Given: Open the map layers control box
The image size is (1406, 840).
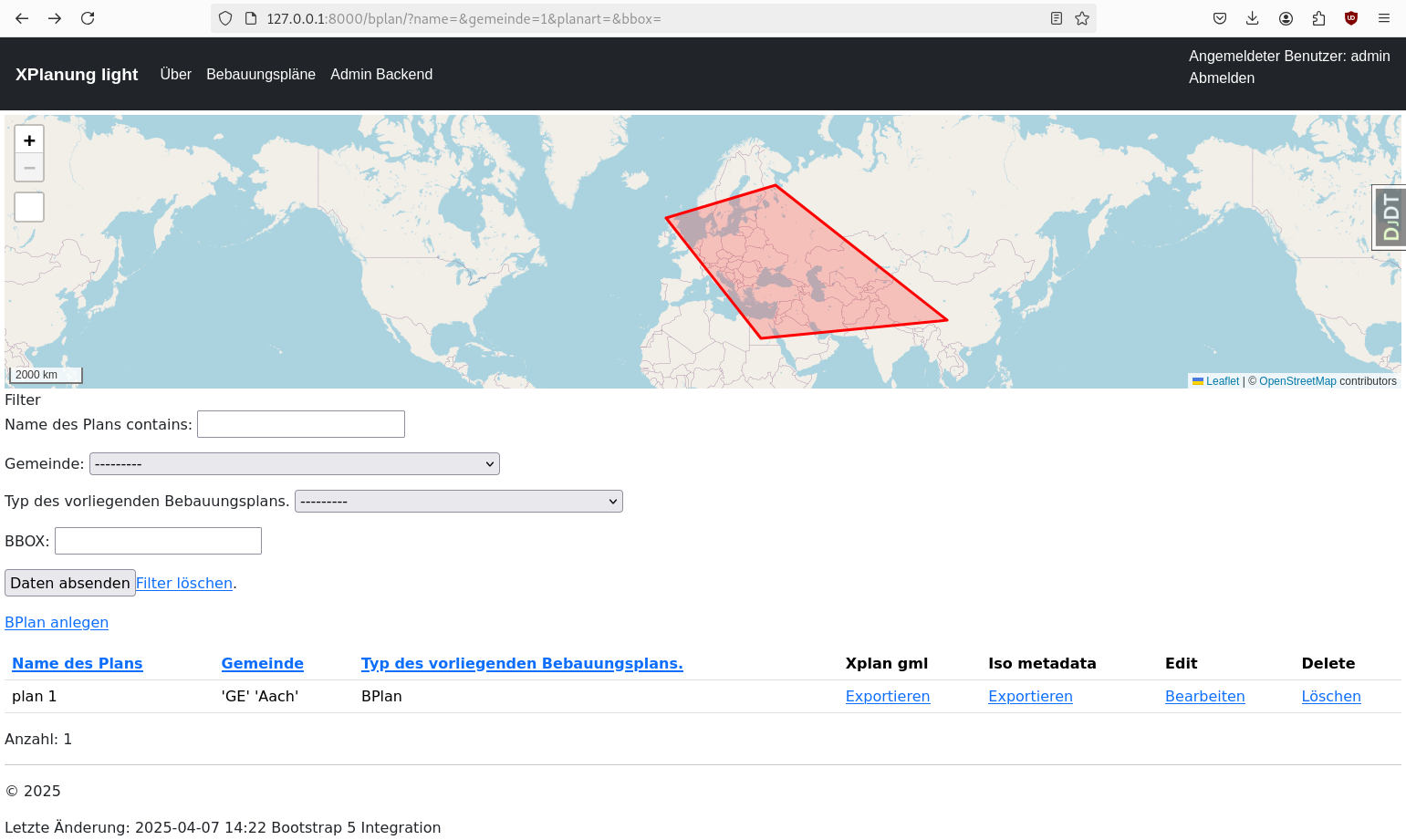Looking at the screenshot, I should click(x=29, y=207).
